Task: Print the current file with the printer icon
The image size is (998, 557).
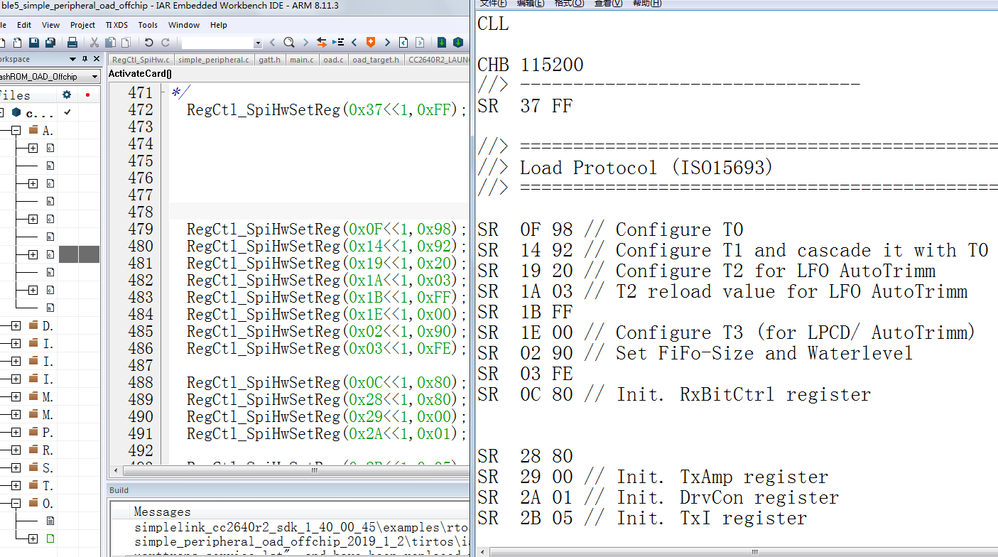Action: pyautogui.click(x=72, y=43)
